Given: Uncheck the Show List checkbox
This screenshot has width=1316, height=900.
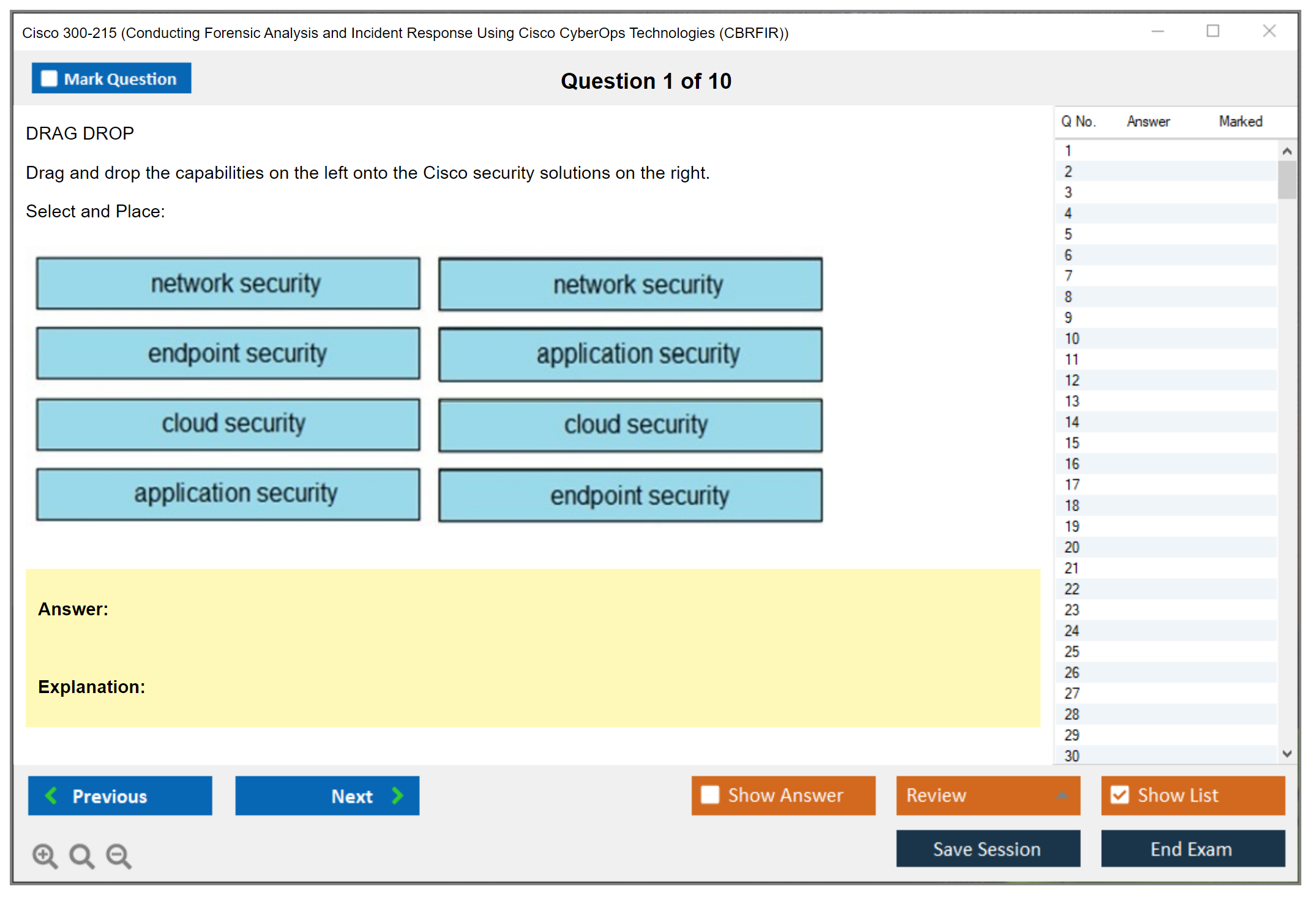Looking at the screenshot, I should click(1120, 795).
